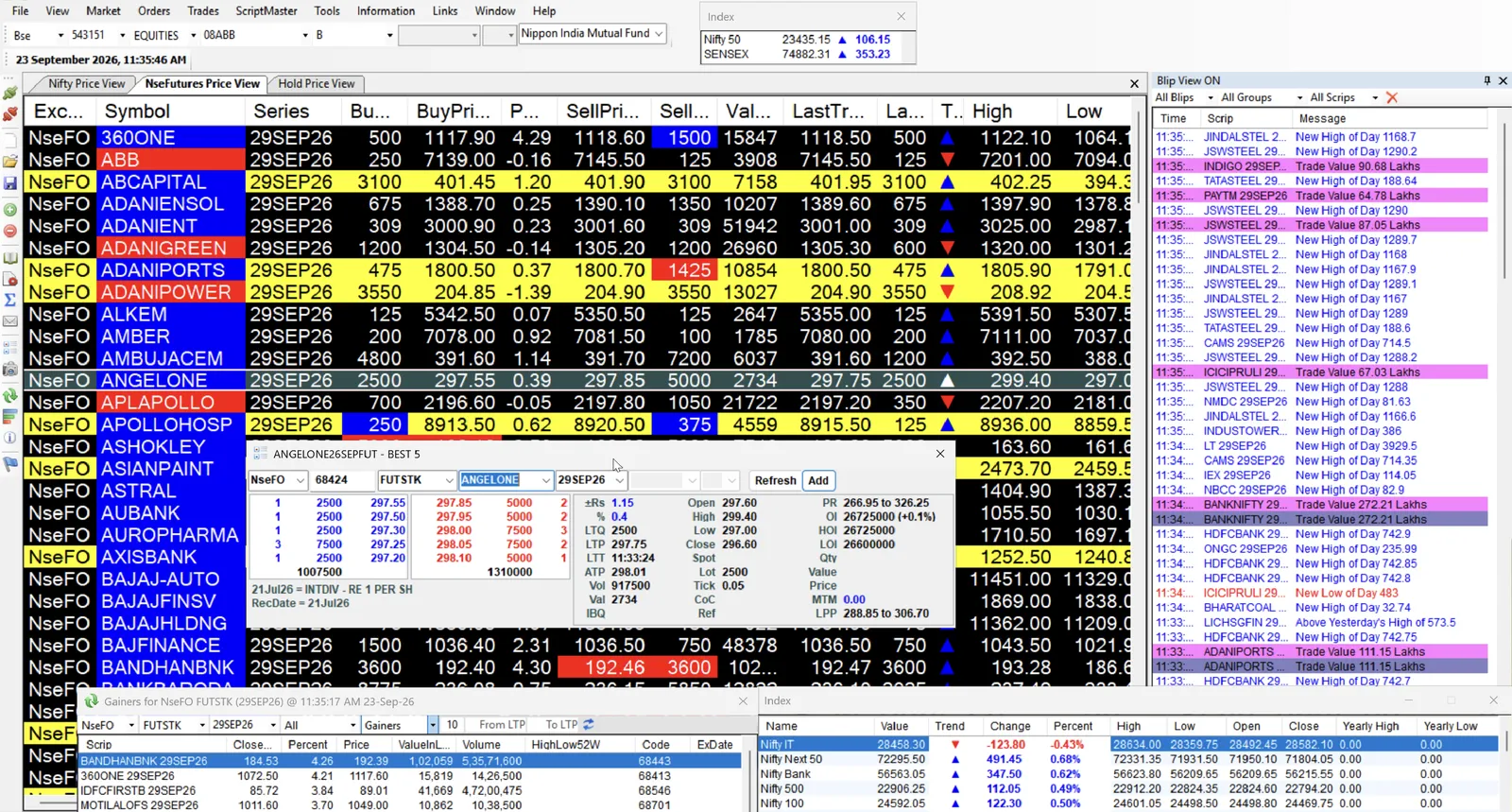Click the blue info circle icon

(x=10, y=438)
